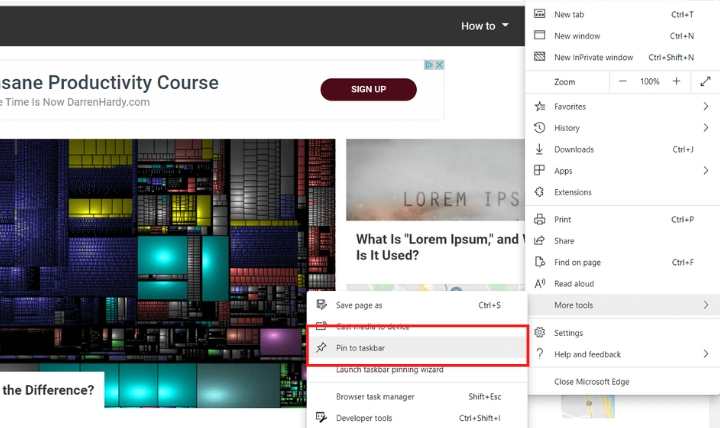Open the How to dropdown
The height and width of the screenshot is (428, 720).
click(x=485, y=26)
